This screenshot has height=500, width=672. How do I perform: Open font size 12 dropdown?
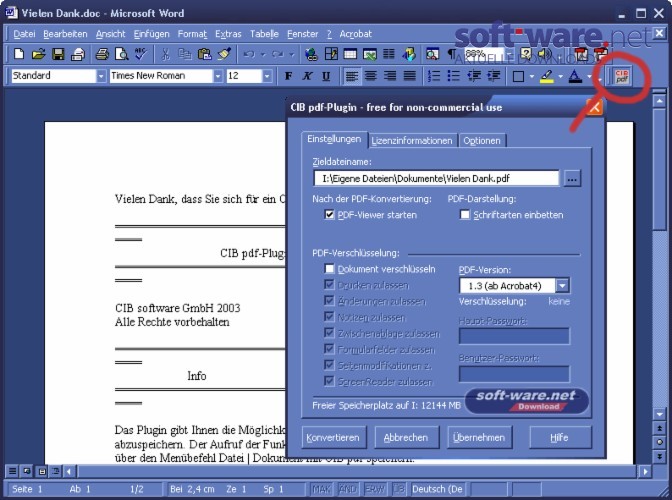(x=267, y=76)
